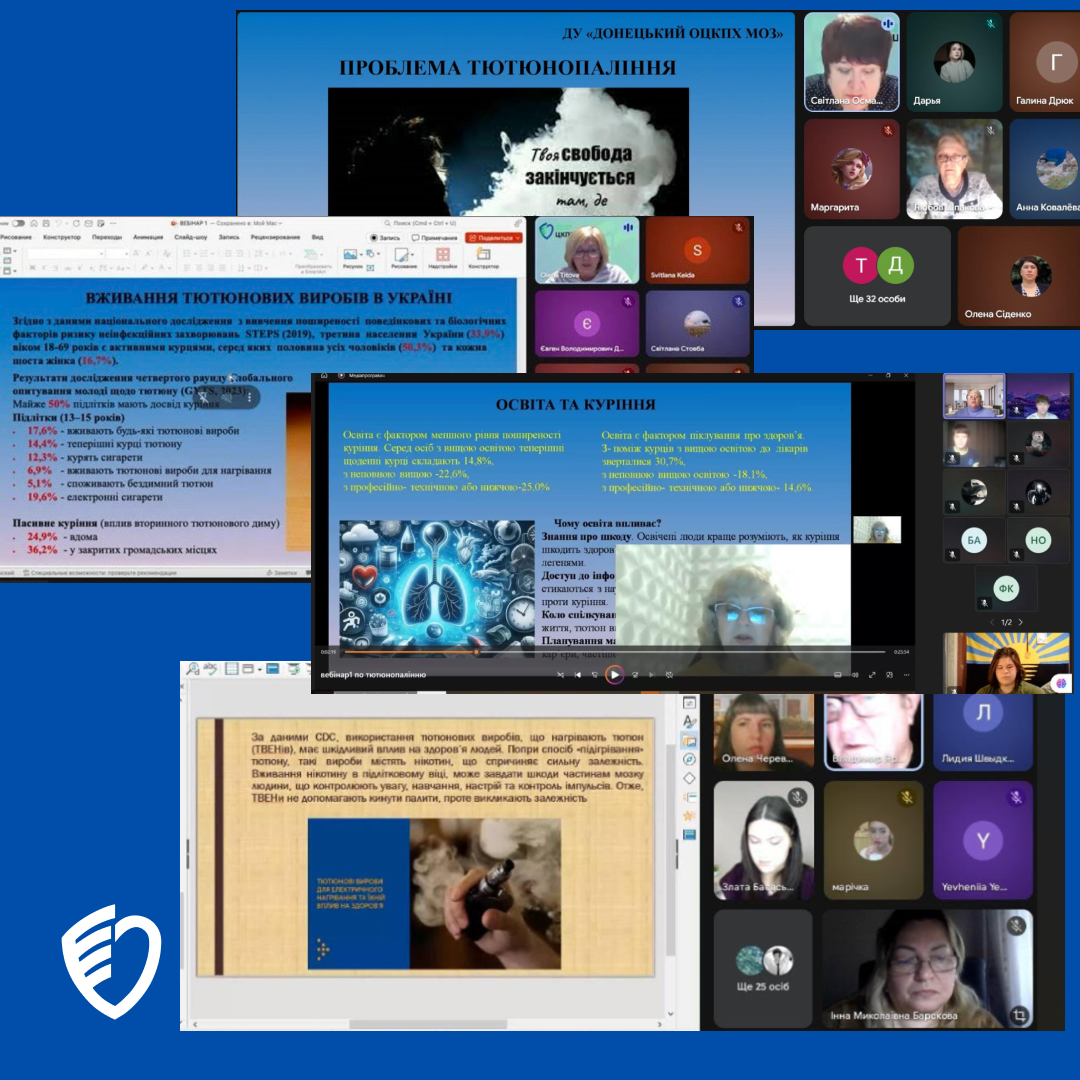Image resolution: width=1080 pixels, height=1080 pixels.
Task: Click the video player progress bar
Action: coord(600,652)
